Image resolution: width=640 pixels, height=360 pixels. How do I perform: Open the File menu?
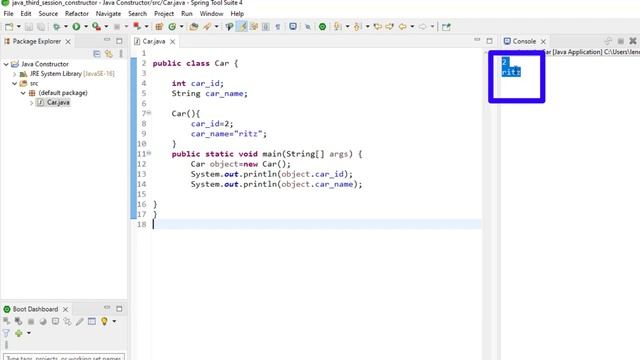click(x=8, y=13)
